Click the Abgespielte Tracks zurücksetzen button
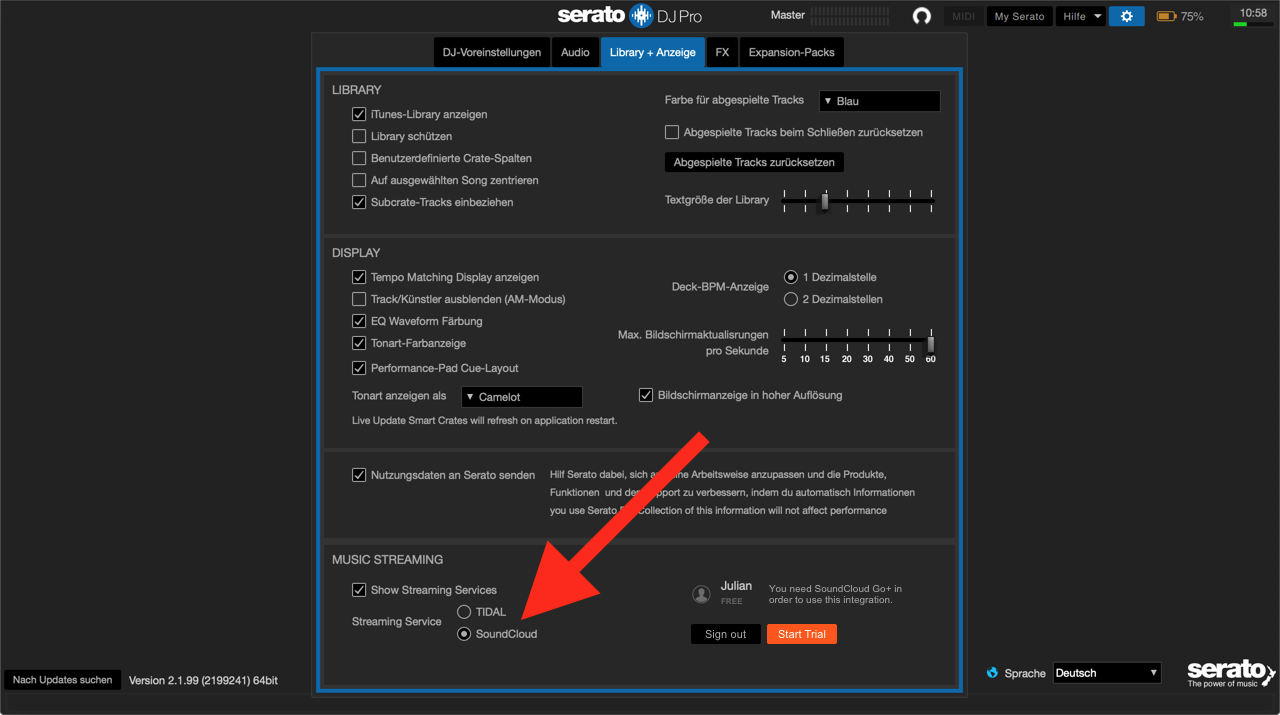 (x=754, y=161)
